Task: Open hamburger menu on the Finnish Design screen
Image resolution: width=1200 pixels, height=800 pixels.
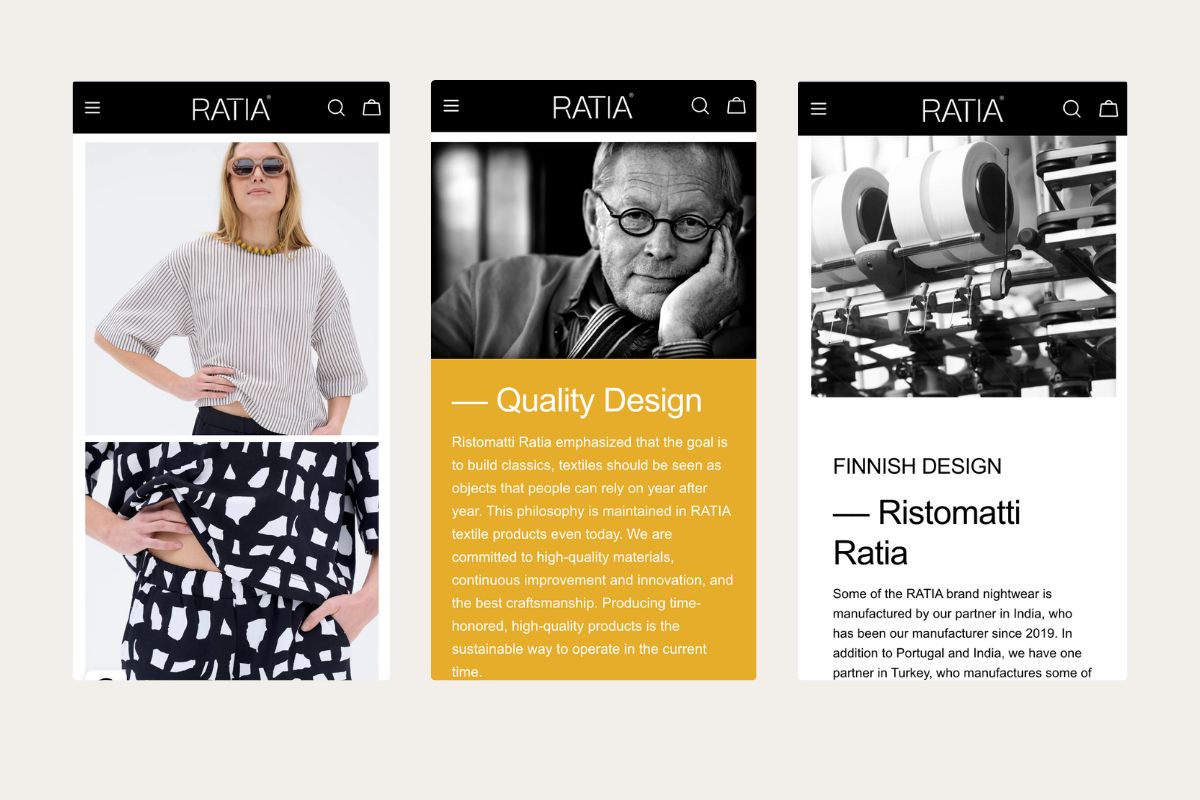Action: pyautogui.click(x=819, y=109)
